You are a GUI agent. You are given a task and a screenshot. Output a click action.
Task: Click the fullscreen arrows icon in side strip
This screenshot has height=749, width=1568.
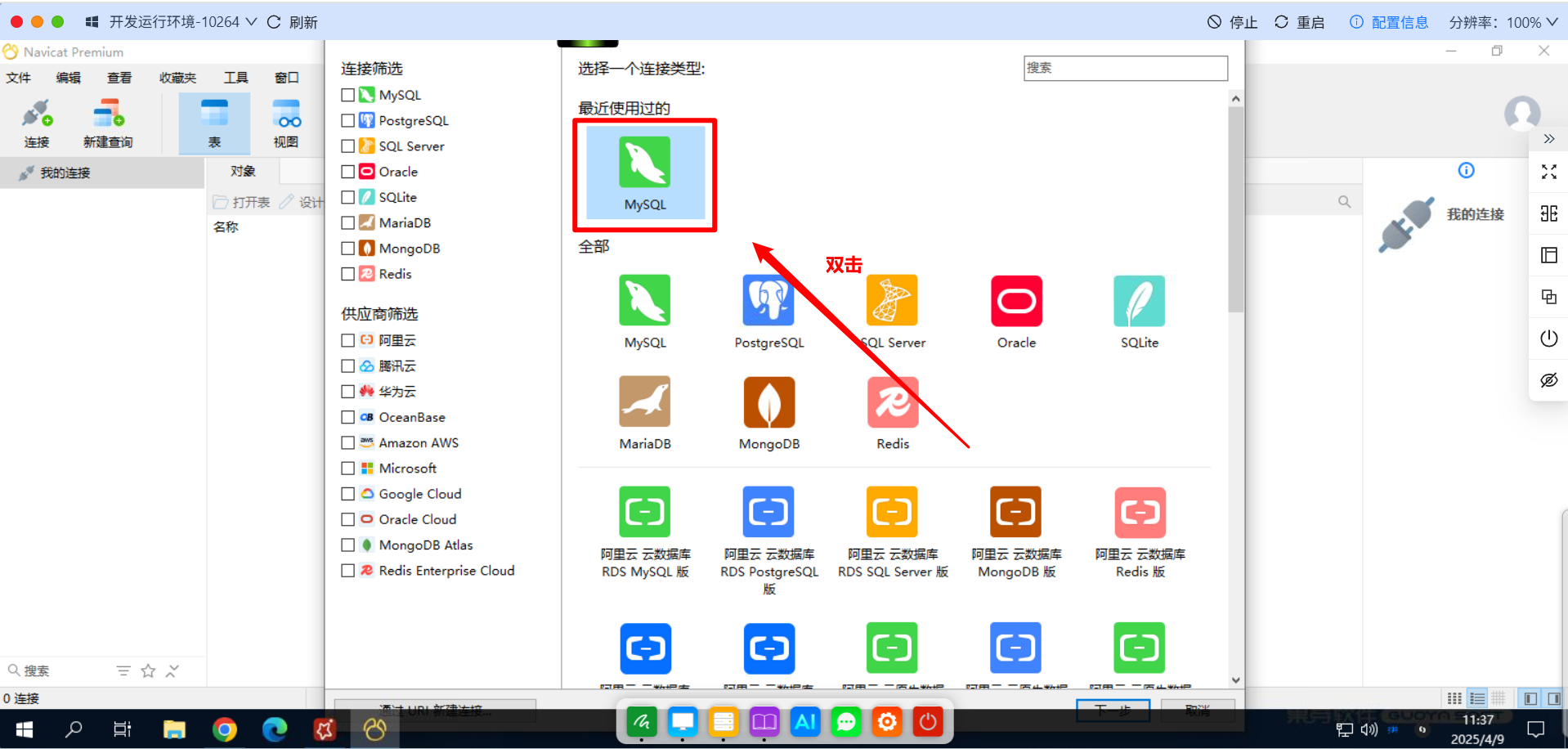point(1548,172)
